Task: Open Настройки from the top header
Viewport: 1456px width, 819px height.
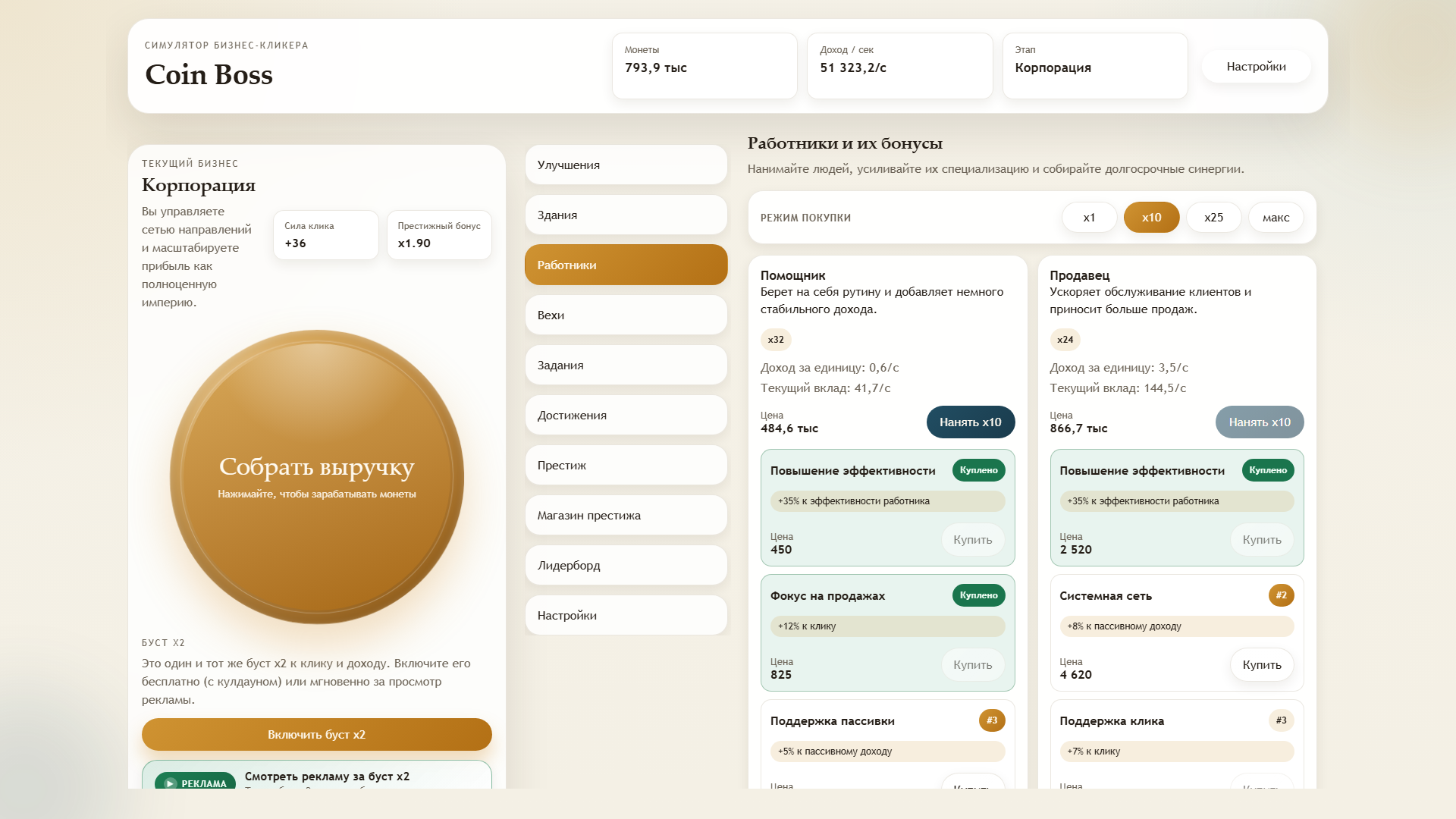Action: (1256, 67)
